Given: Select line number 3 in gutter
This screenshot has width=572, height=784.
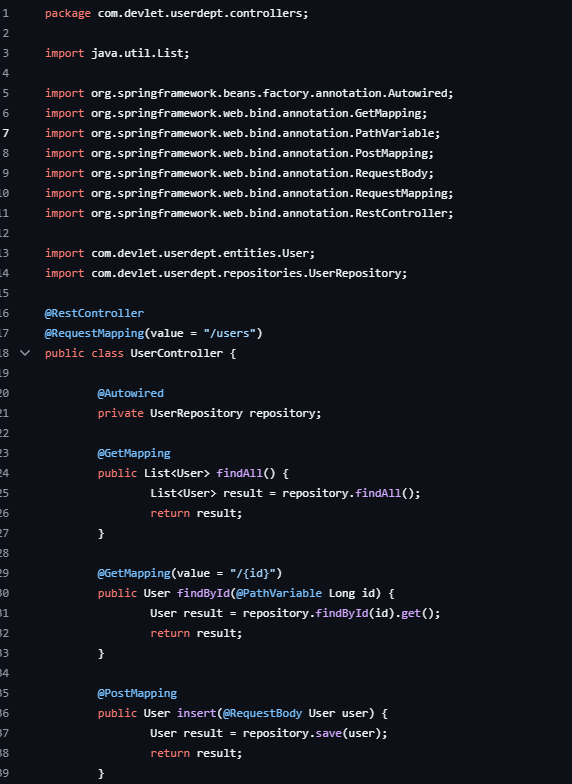Looking at the screenshot, I should (x=6, y=53).
